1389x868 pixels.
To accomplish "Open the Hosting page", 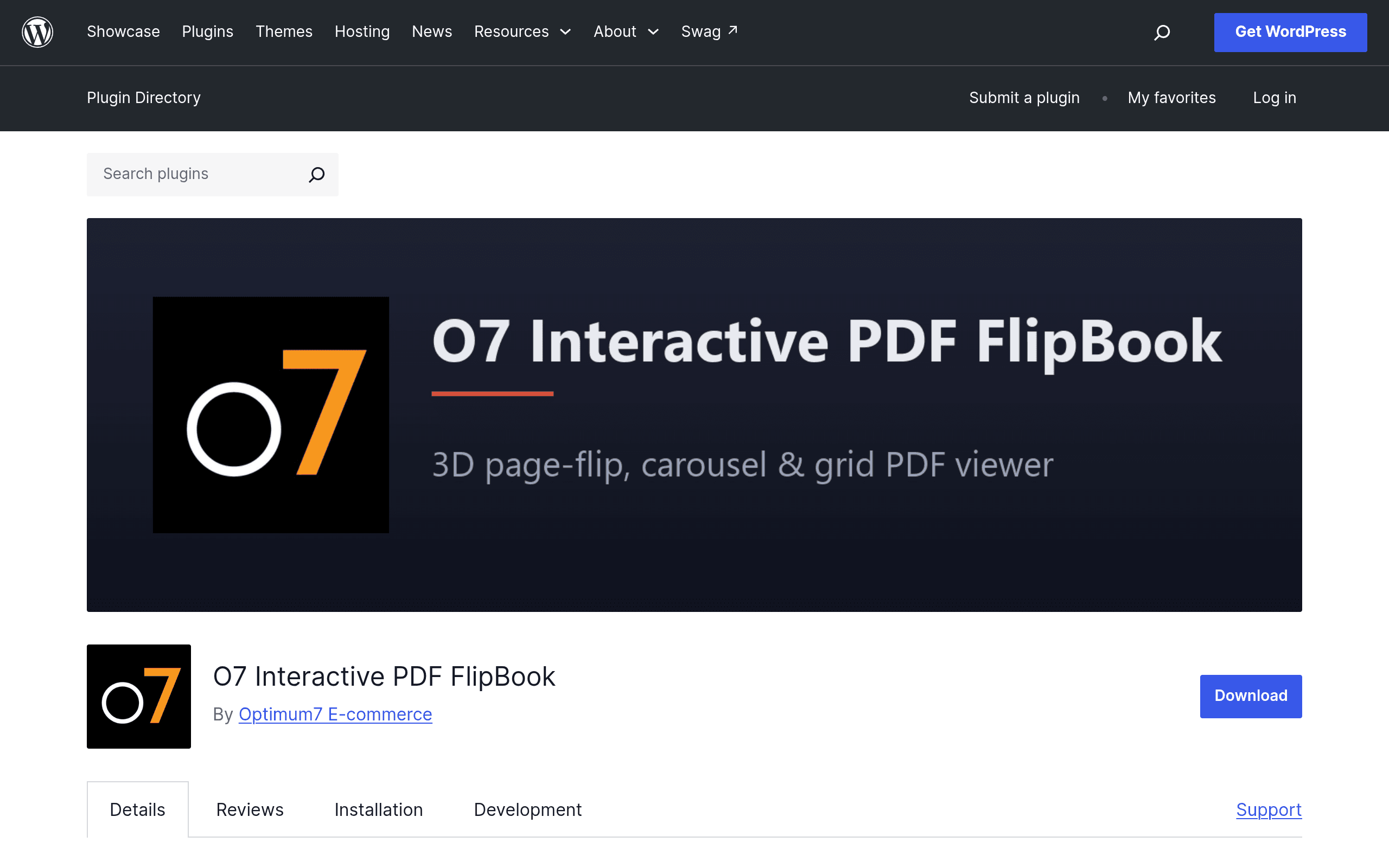I will pyautogui.click(x=362, y=31).
